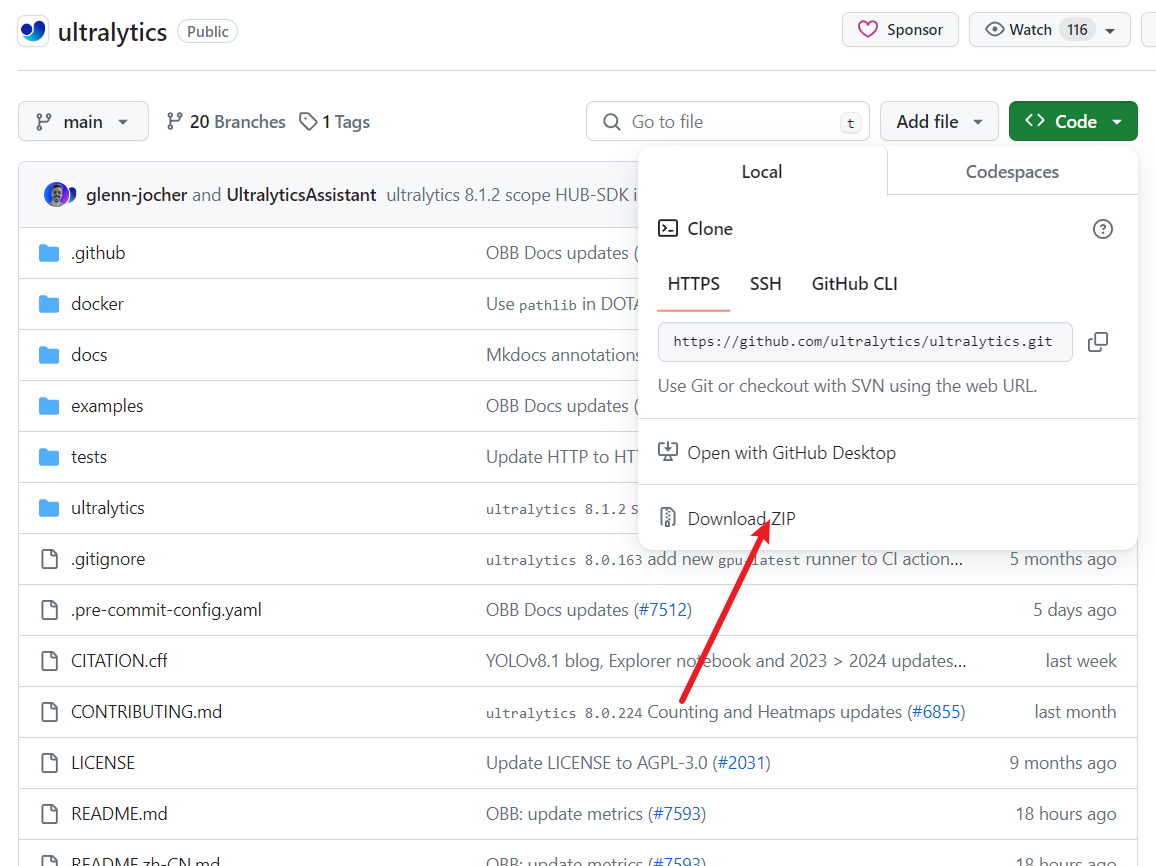Image resolution: width=1156 pixels, height=866 pixels.
Task: Click the ultralytics 8.1.2 scope HUB-SDK commit message
Action: [512, 195]
